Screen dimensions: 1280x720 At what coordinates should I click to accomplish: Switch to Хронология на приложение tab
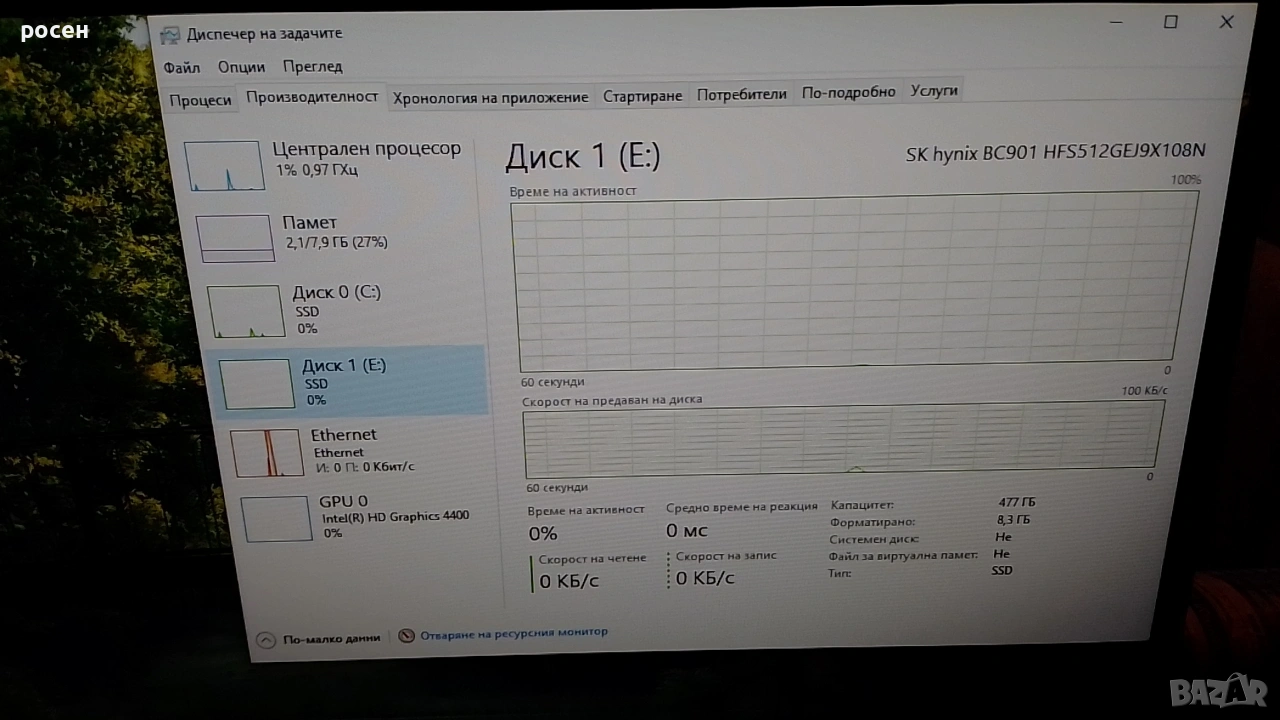[490, 97]
